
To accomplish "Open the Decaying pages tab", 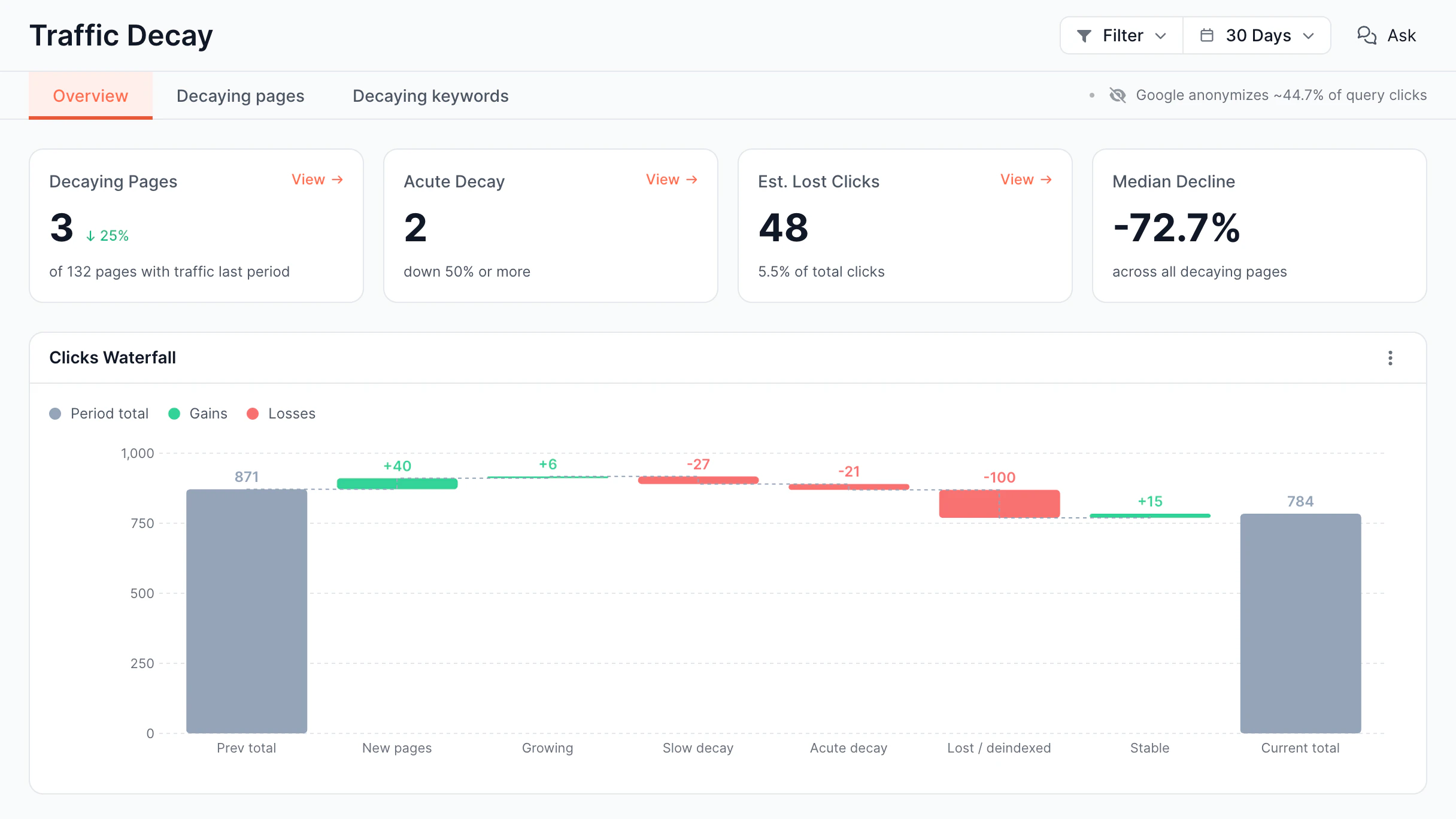I will (240, 96).
